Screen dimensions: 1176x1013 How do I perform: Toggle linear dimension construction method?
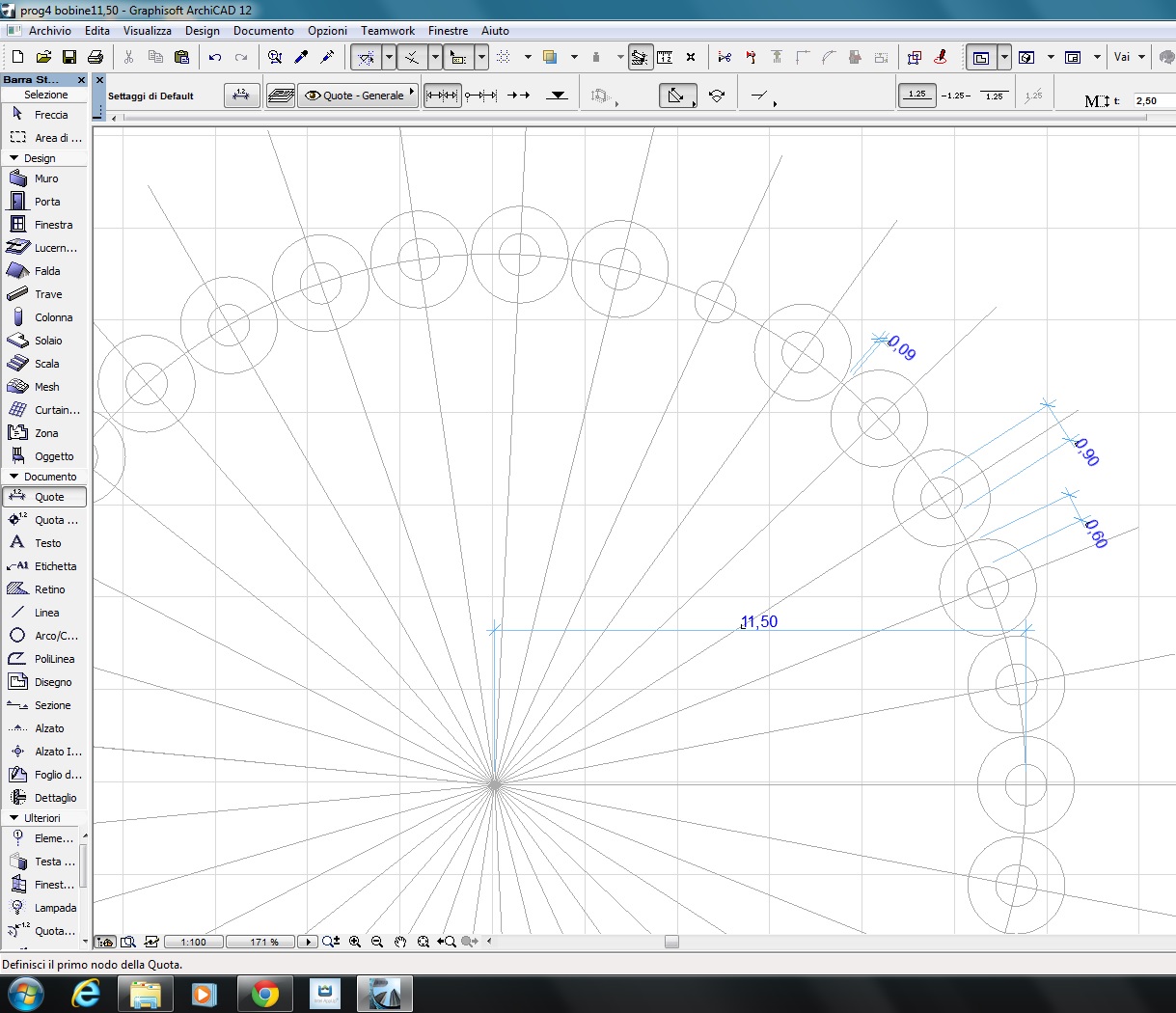(443, 96)
